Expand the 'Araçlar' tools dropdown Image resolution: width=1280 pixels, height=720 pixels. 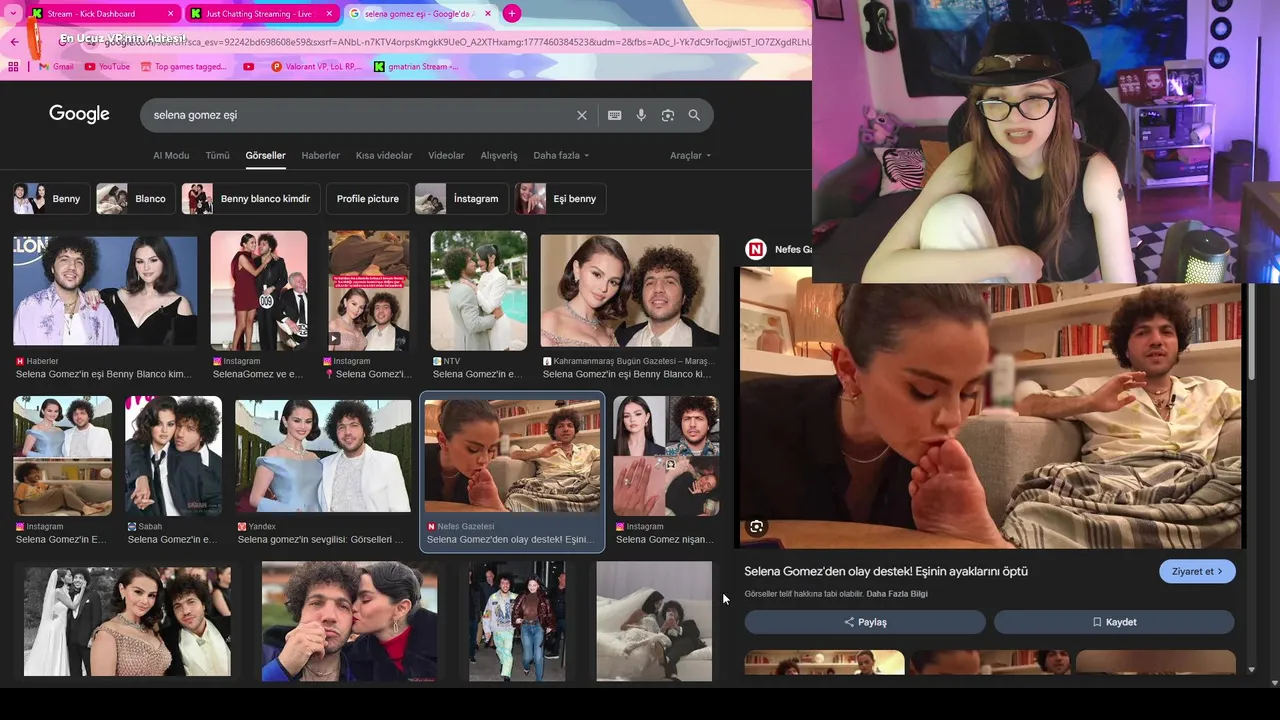tap(690, 156)
